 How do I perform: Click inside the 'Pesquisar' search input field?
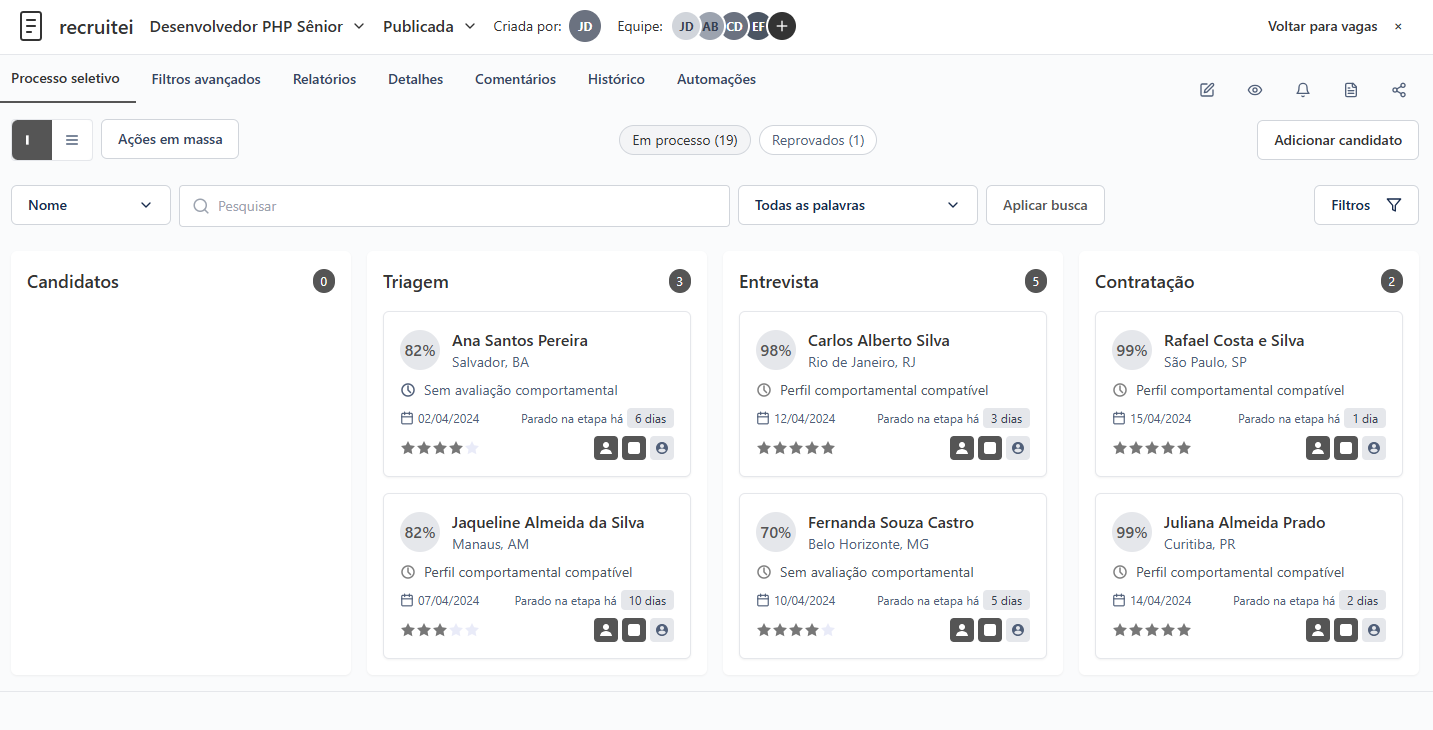coord(454,204)
